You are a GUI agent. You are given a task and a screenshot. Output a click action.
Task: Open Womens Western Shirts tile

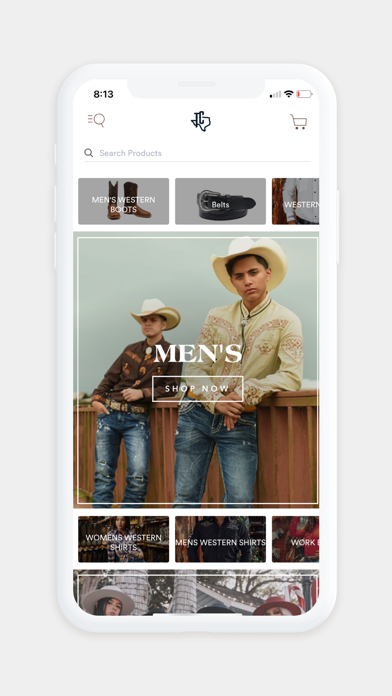pos(123,539)
